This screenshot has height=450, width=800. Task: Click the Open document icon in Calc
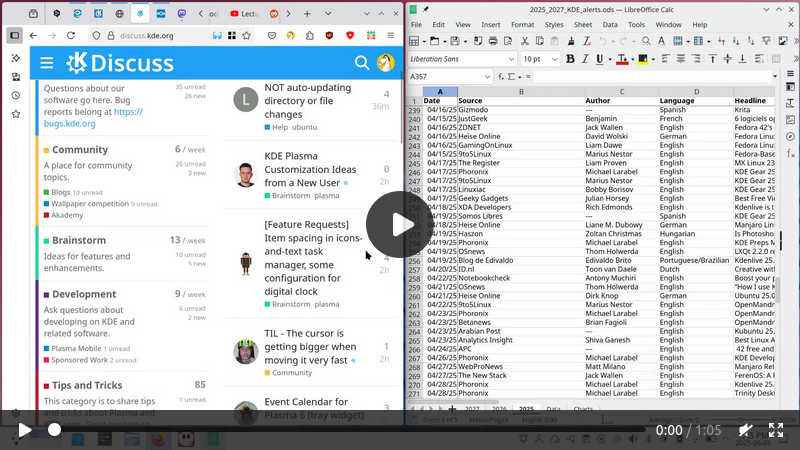pos(434,41)
